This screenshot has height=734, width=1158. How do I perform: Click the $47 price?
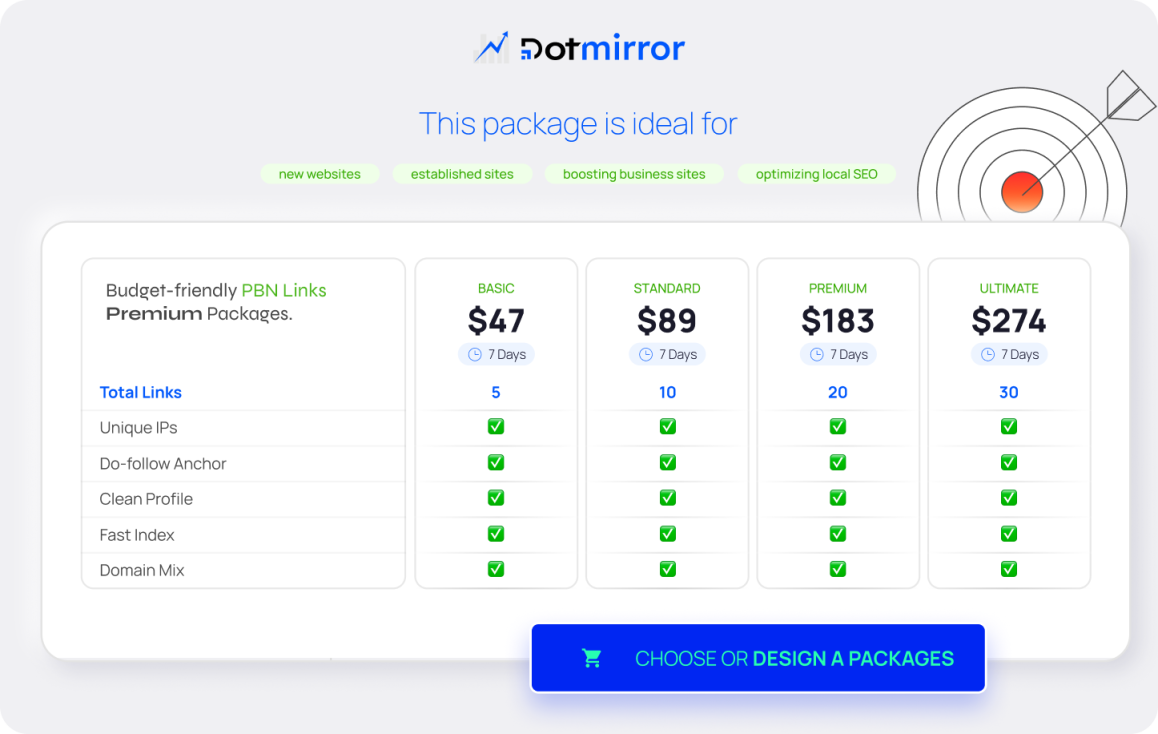click(x=496, y=320)
